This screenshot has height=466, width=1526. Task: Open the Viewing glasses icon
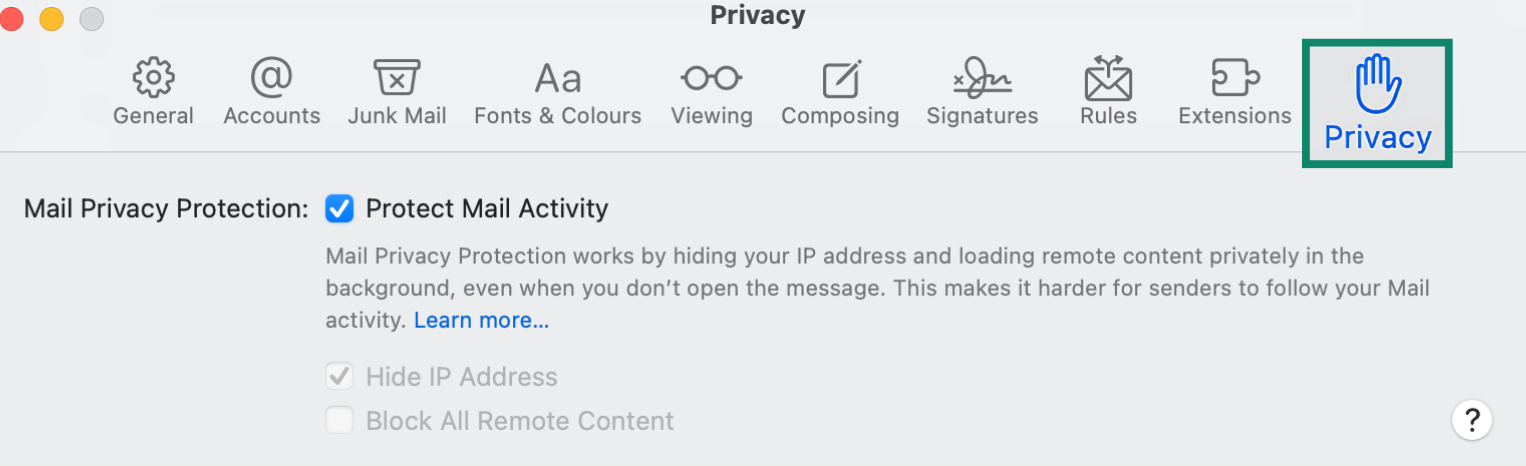point(711,77)
